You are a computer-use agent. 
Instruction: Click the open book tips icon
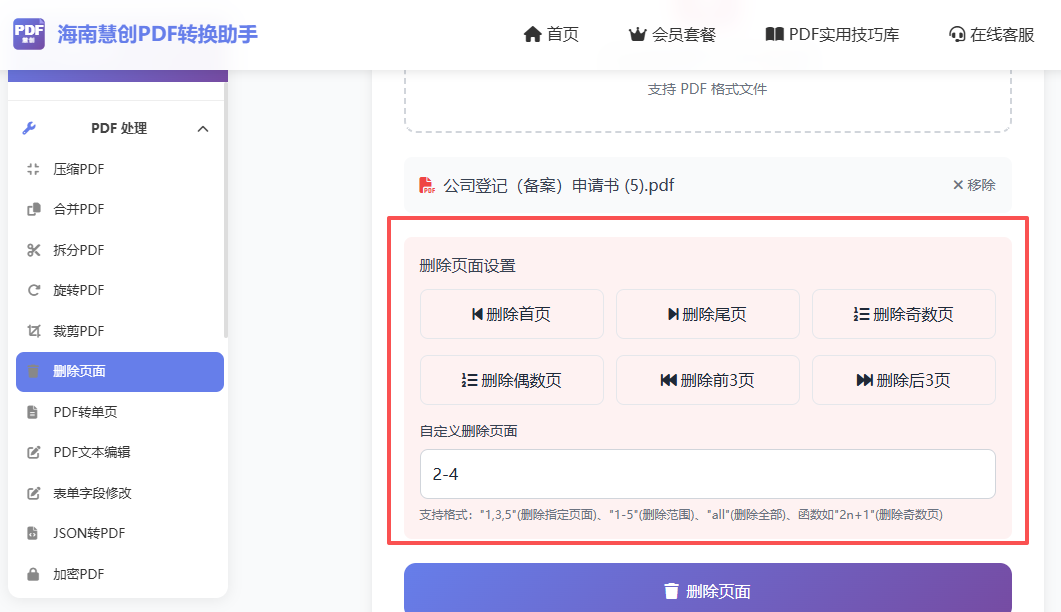click(x=774, y=35)
